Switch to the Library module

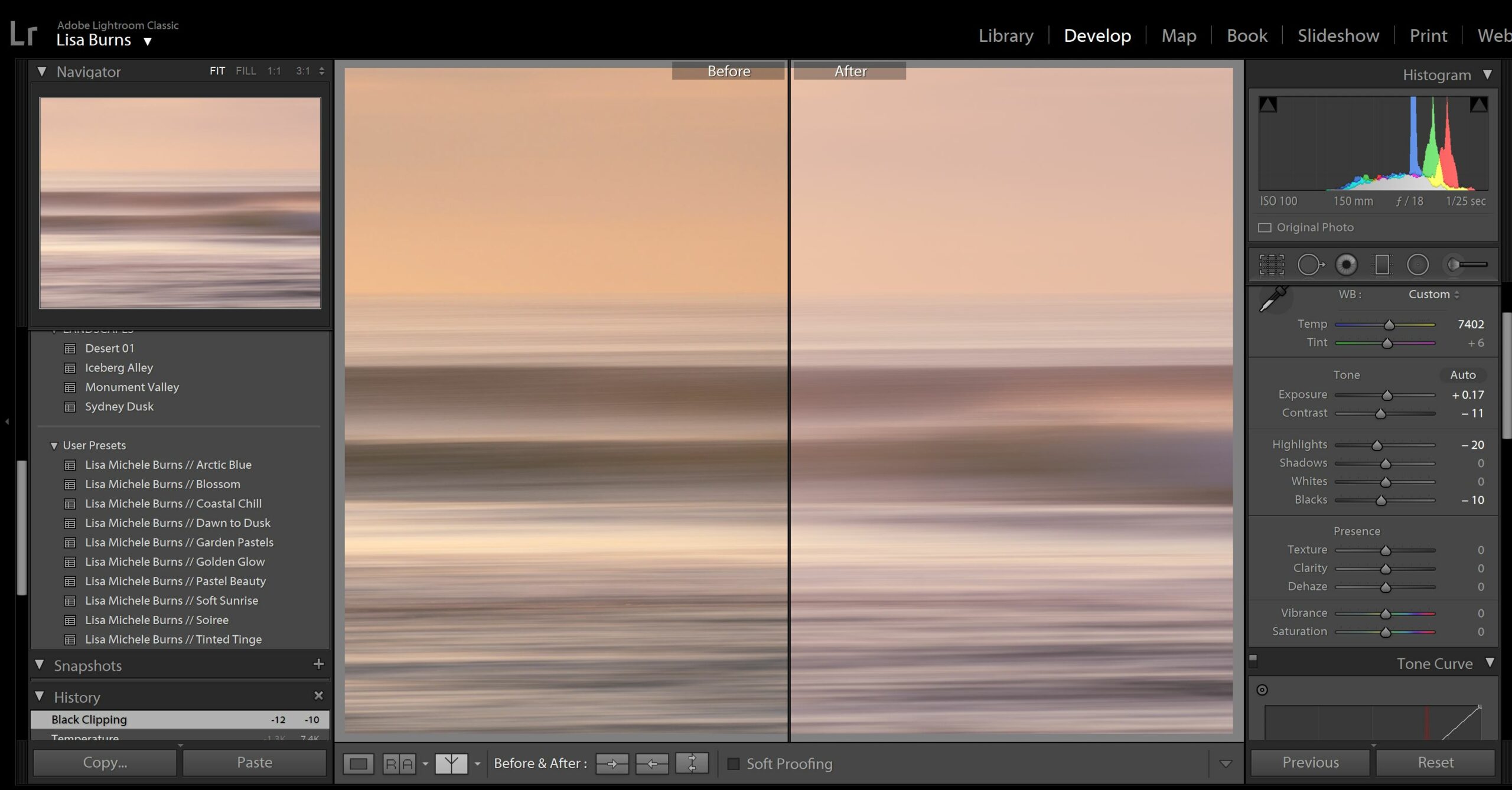(x=1006, y=35)
